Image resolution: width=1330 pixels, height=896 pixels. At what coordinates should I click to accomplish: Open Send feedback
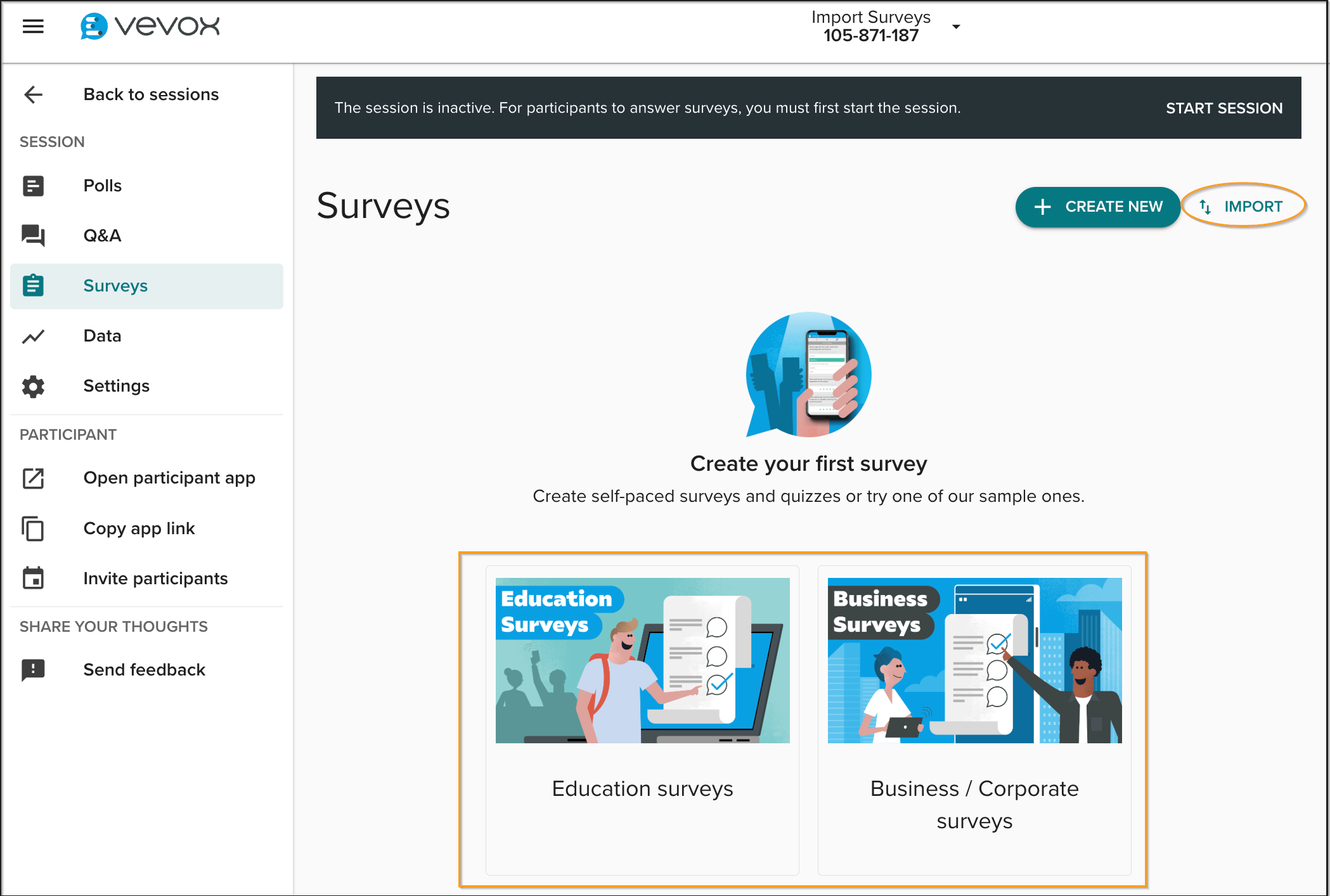(x=145, y=670)
